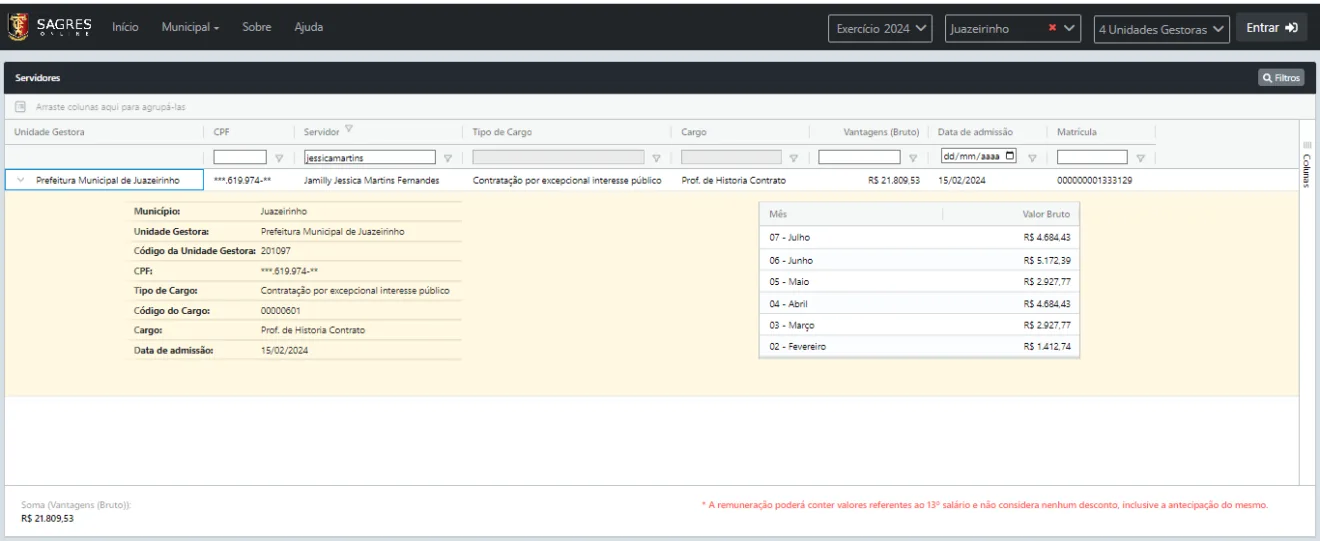Select the 02 - Fevereiro month row
The width and height of the screenshot is (1320, 541).
(919, 347)
